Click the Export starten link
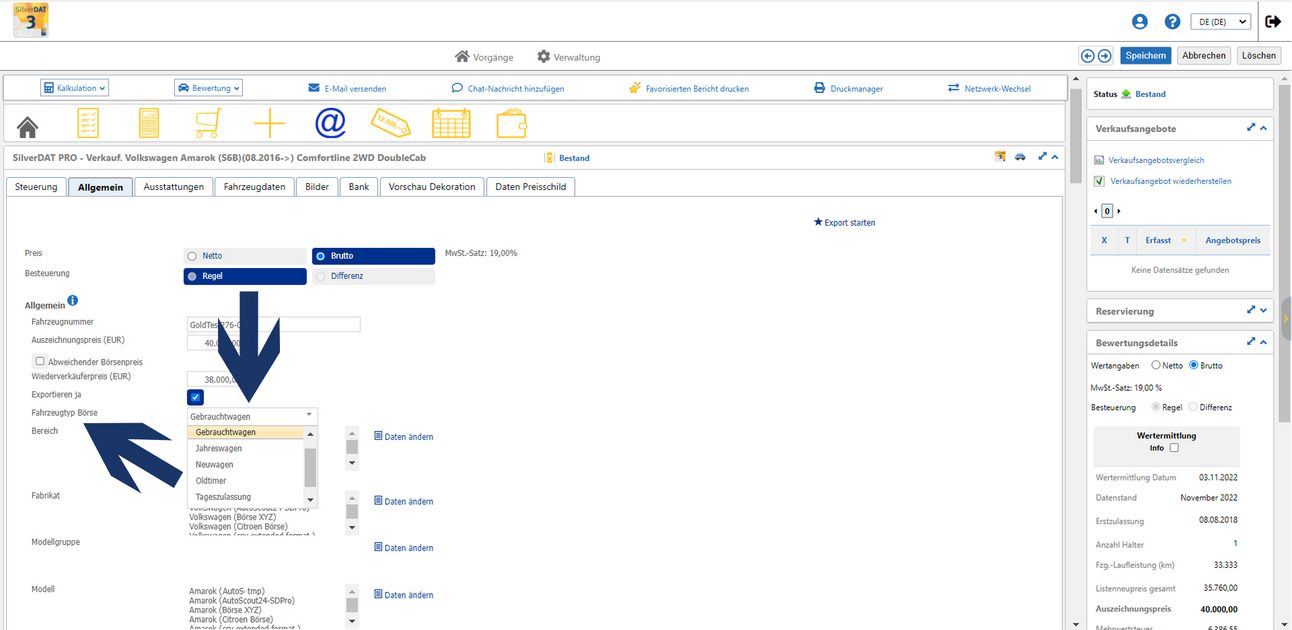The height and width of the screenshot is (630, 1292). tap(845, 222)
